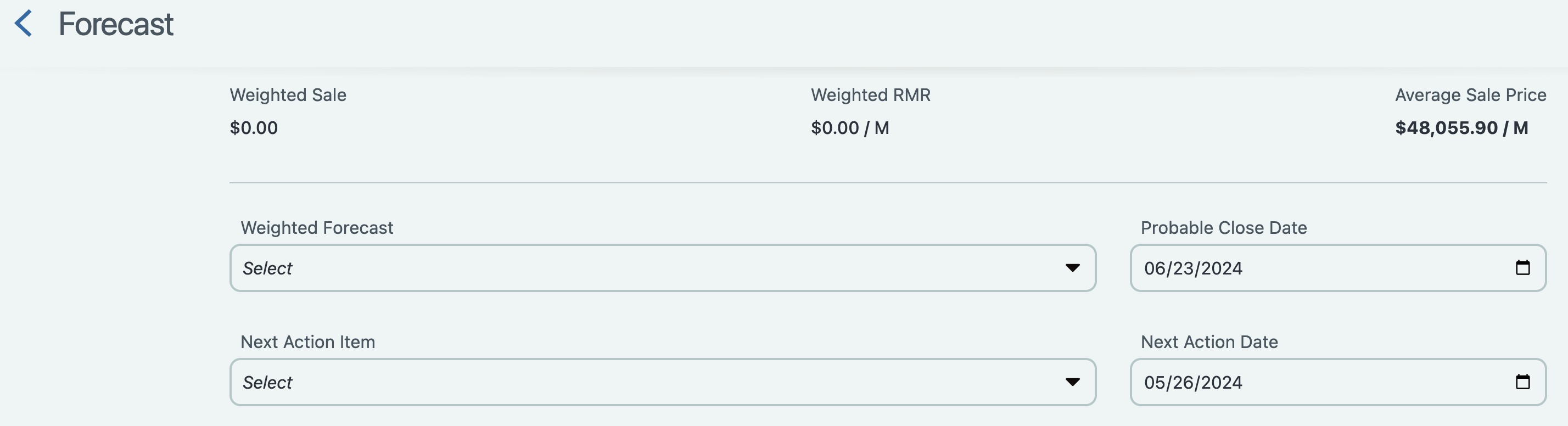Click the Next Action Item label

(x=307, y=342)
